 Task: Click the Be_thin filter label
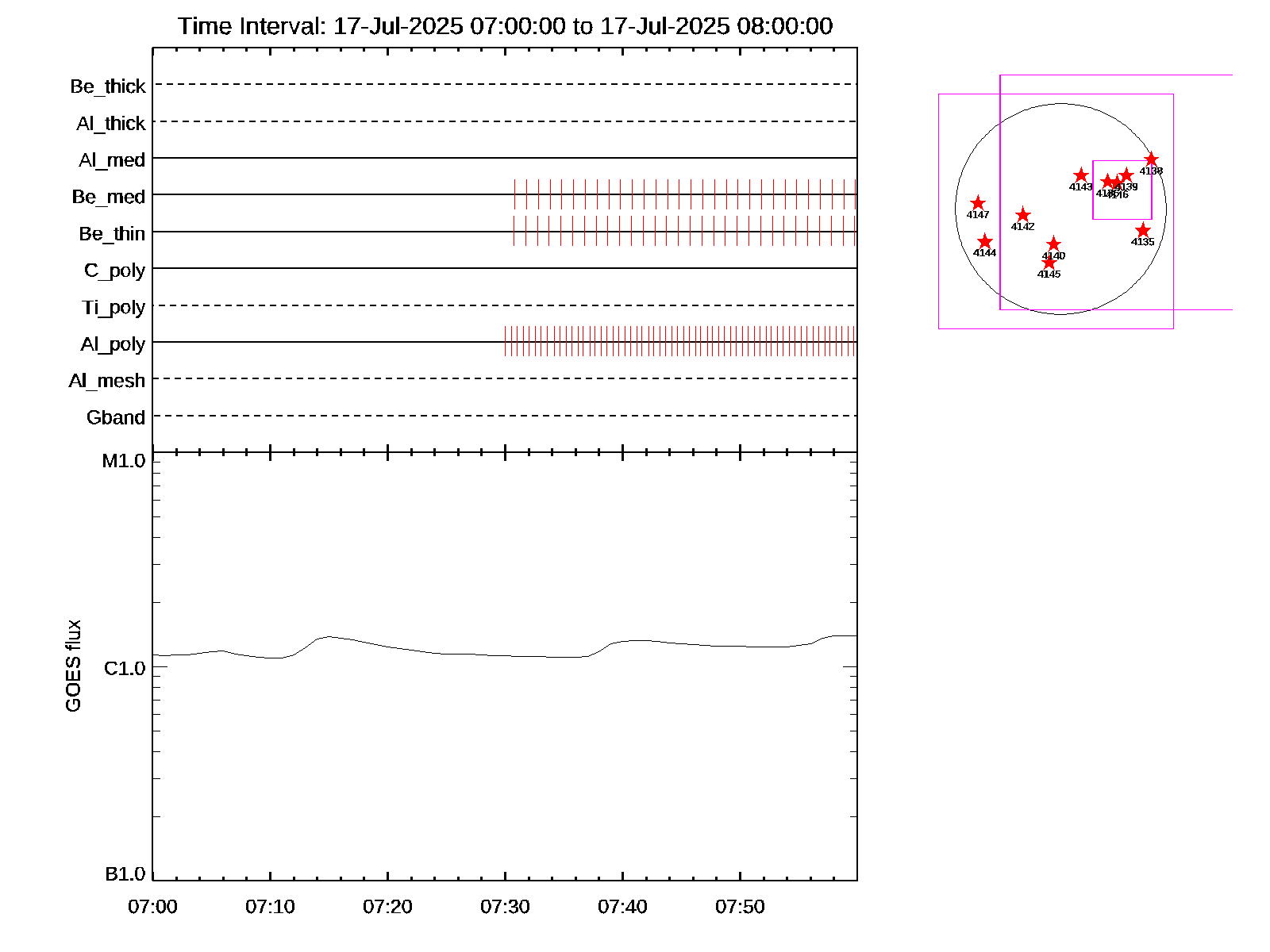(112, 234)
